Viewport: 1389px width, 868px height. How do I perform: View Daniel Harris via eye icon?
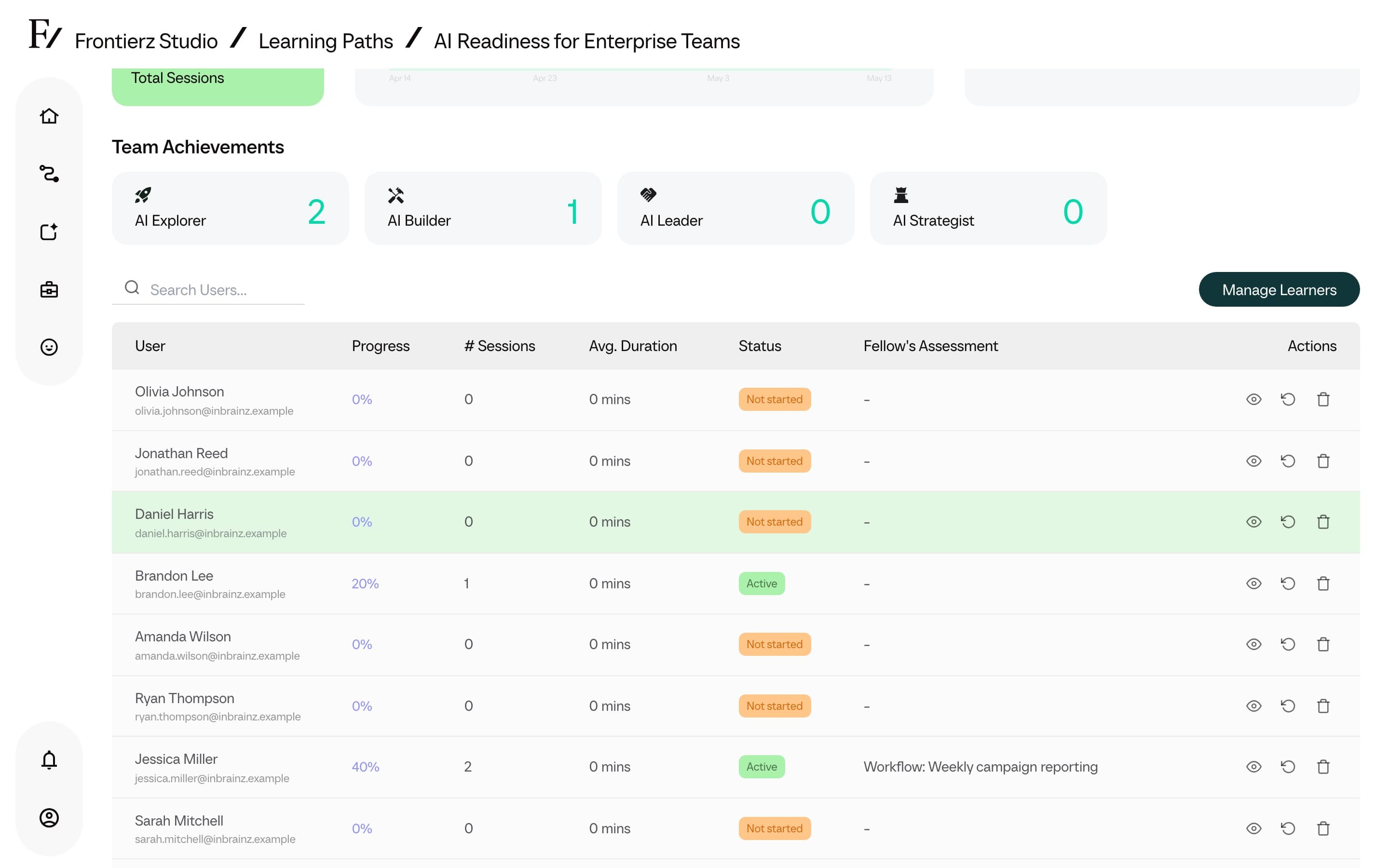pos(1253,522)
